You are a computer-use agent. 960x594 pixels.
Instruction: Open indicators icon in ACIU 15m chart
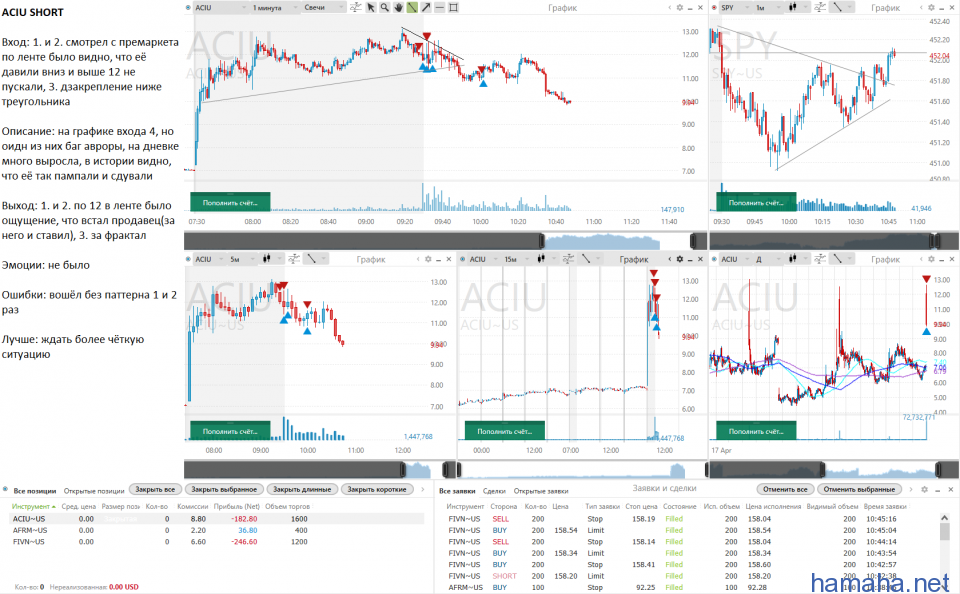click(x=568, y=259)
